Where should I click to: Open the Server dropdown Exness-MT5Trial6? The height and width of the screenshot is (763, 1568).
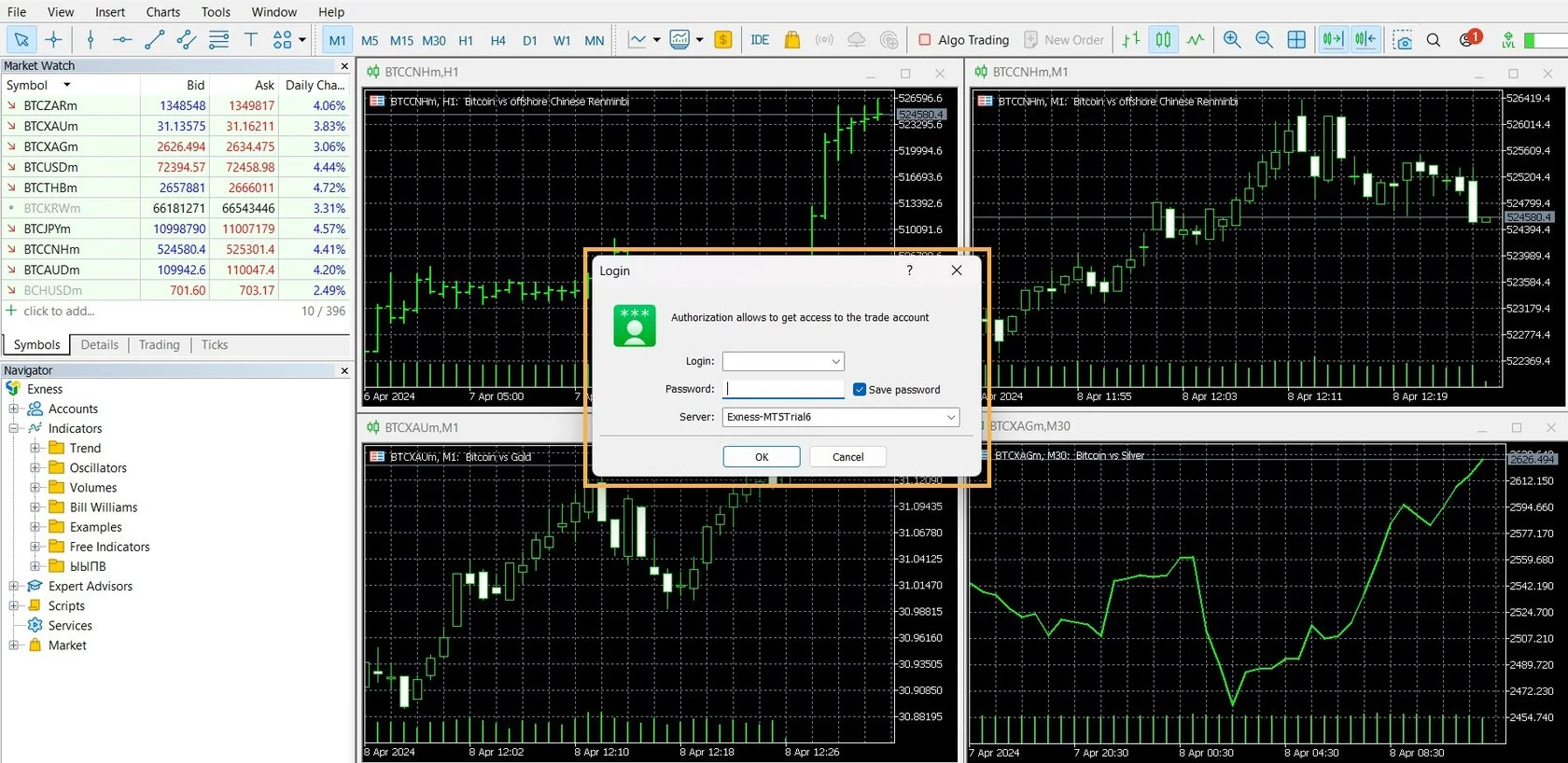pos(841,417)
